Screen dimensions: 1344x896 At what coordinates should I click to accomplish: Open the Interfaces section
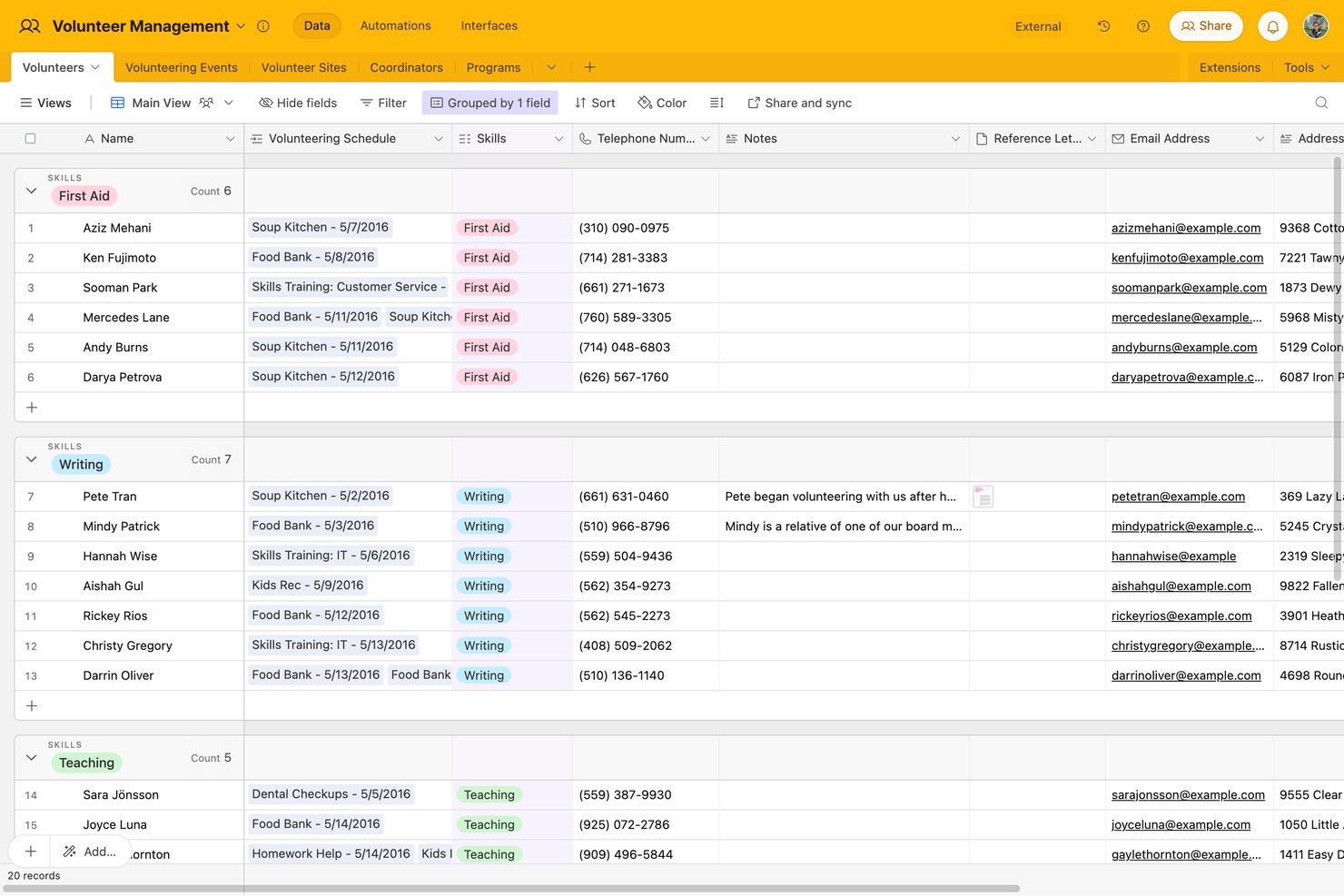click(x=489, y=25)
